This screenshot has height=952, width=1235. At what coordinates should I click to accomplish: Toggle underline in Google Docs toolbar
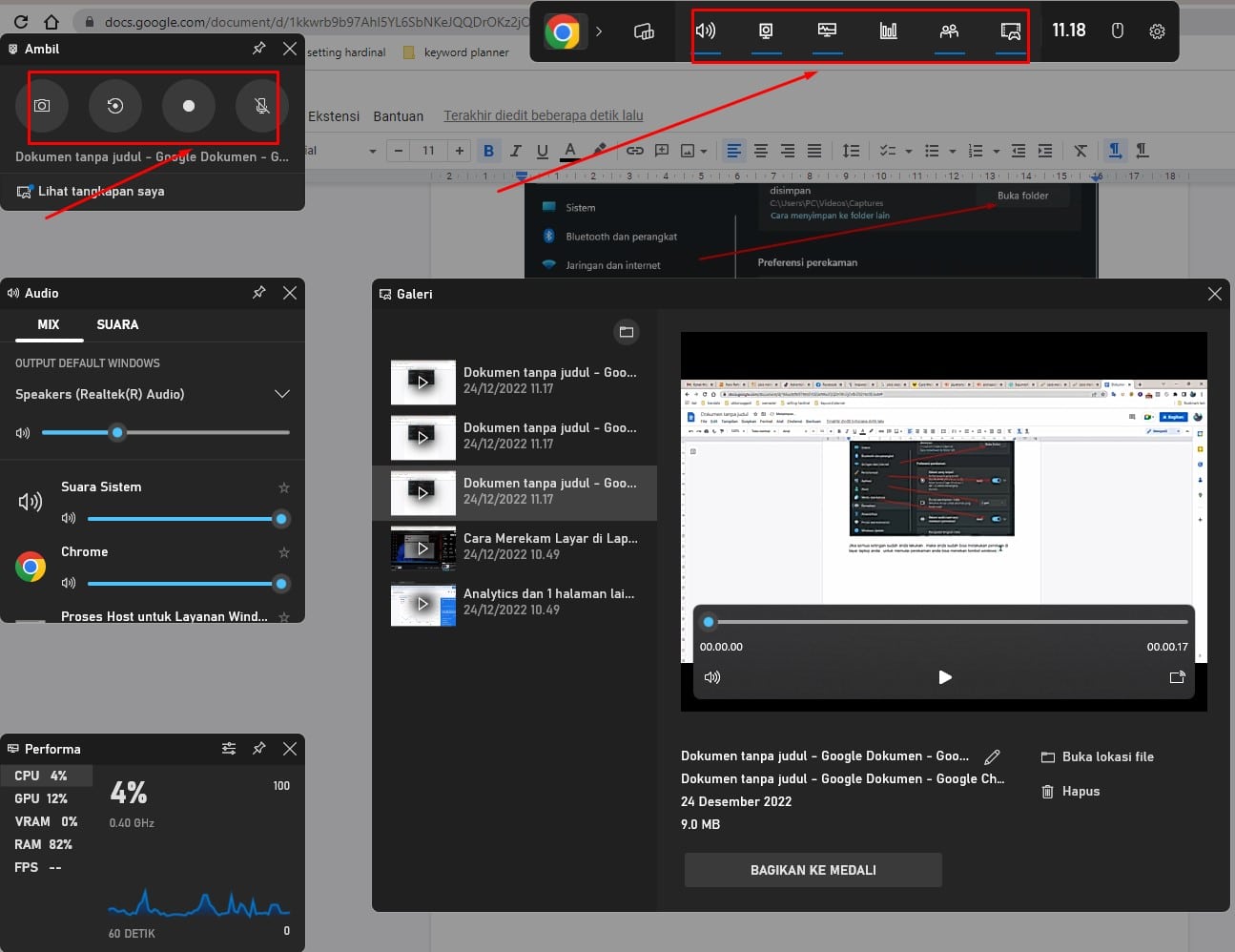click(543, 151)
